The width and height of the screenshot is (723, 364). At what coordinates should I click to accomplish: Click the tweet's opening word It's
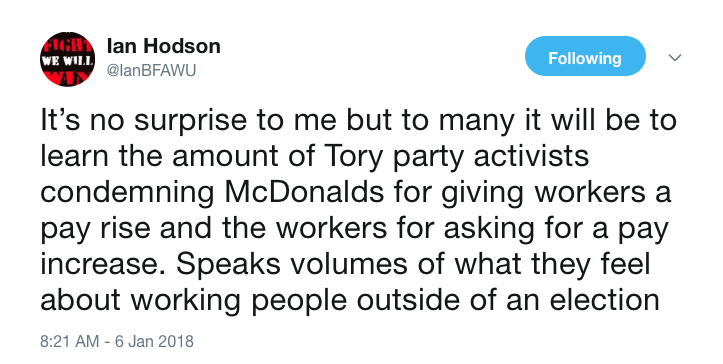[x=60, y=119]
